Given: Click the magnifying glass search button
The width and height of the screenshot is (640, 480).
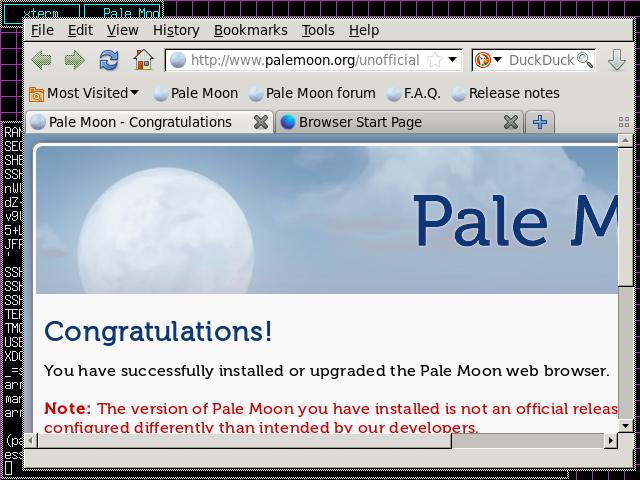Looking at the screenshot, I should coord(585,60).
